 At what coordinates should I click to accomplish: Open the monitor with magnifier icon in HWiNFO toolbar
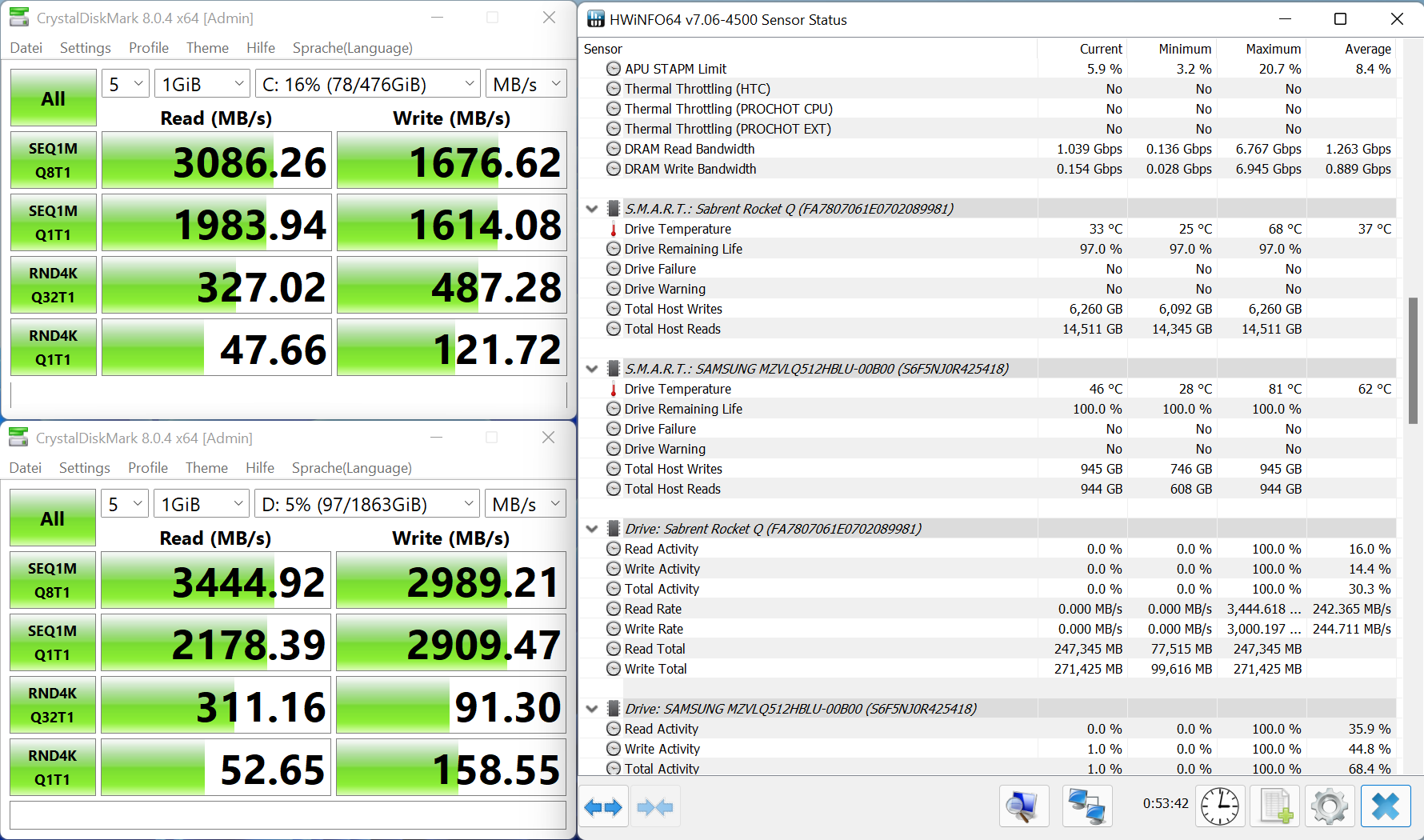pos(1022,806)
